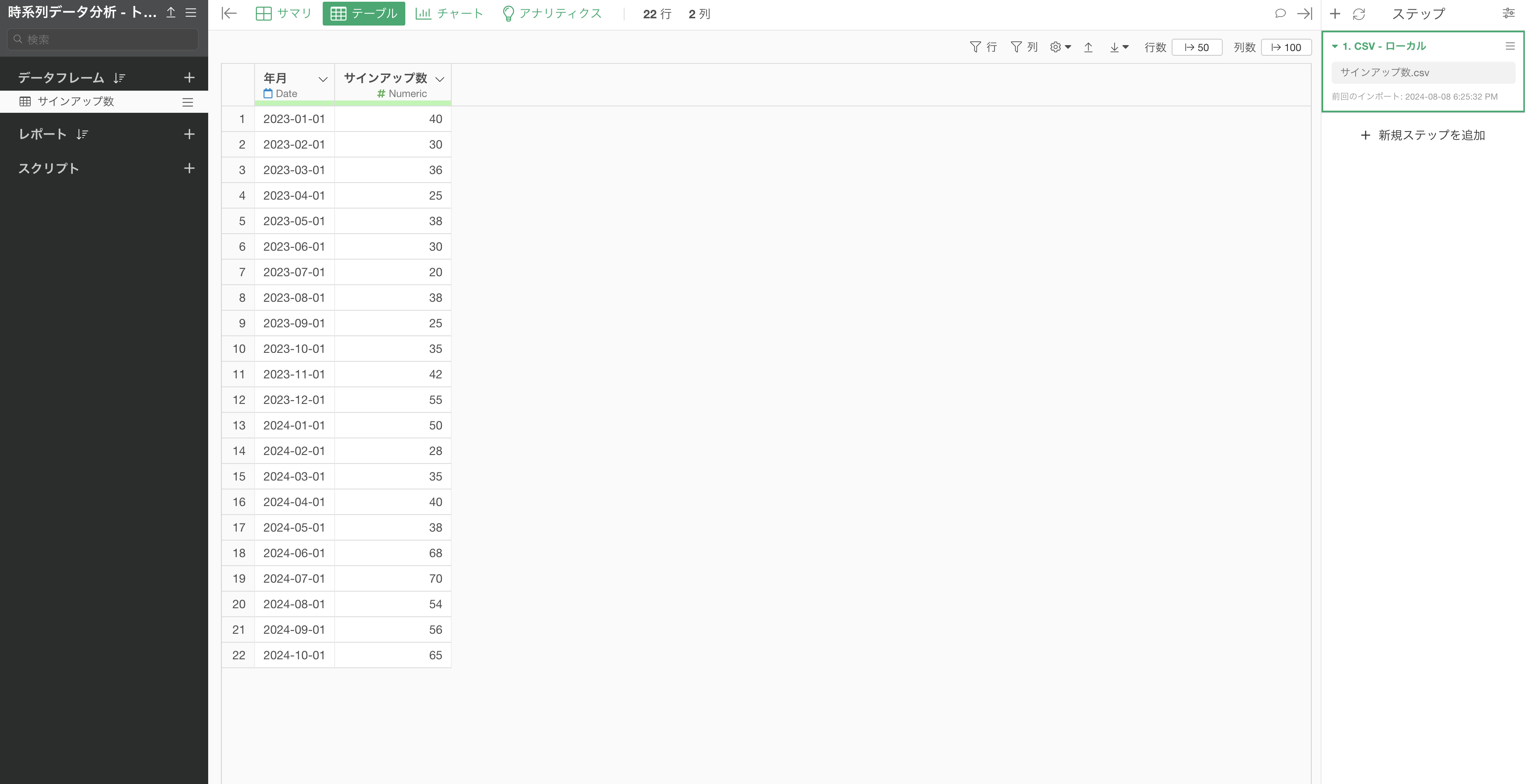Click the value 70 in row 19
This screenshot has width=1525, height=784.
coord(435,579)
